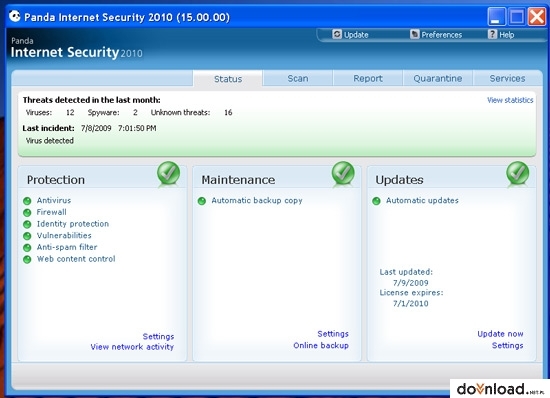Open Preferences via its toolbar icon
The image size is (550, 398).
tap(415, 34)
